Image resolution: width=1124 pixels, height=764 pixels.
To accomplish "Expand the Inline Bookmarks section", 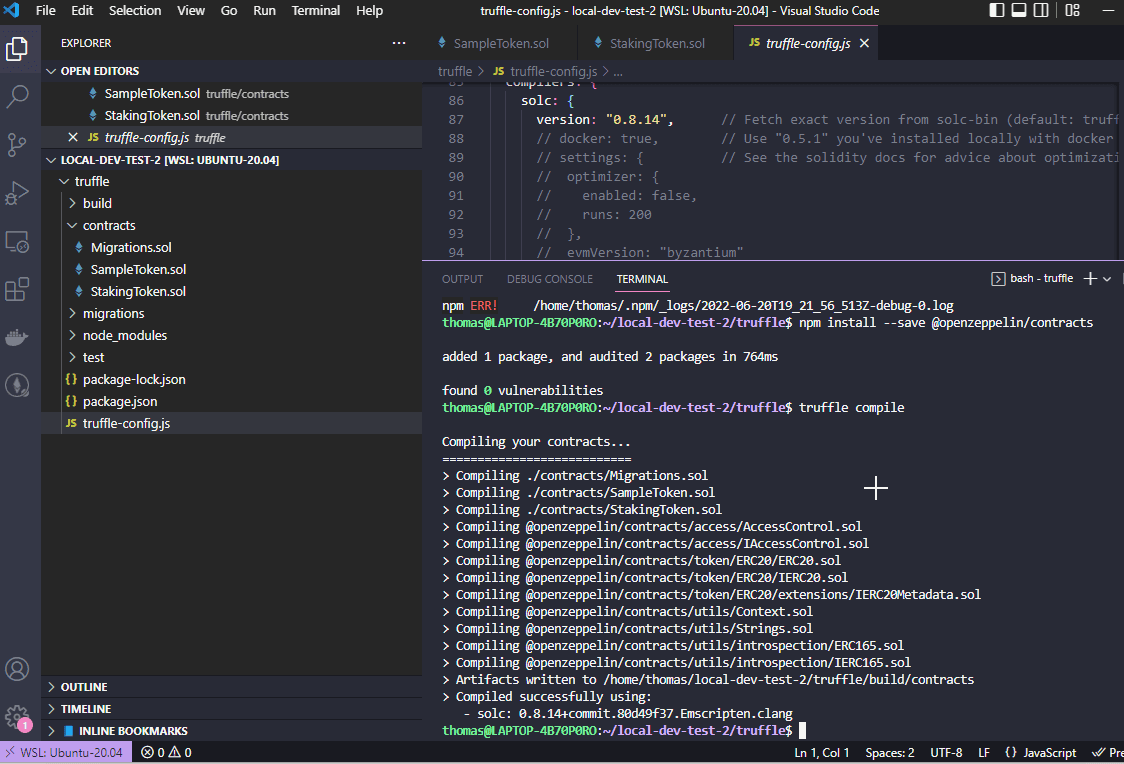I will coord(232,730).
